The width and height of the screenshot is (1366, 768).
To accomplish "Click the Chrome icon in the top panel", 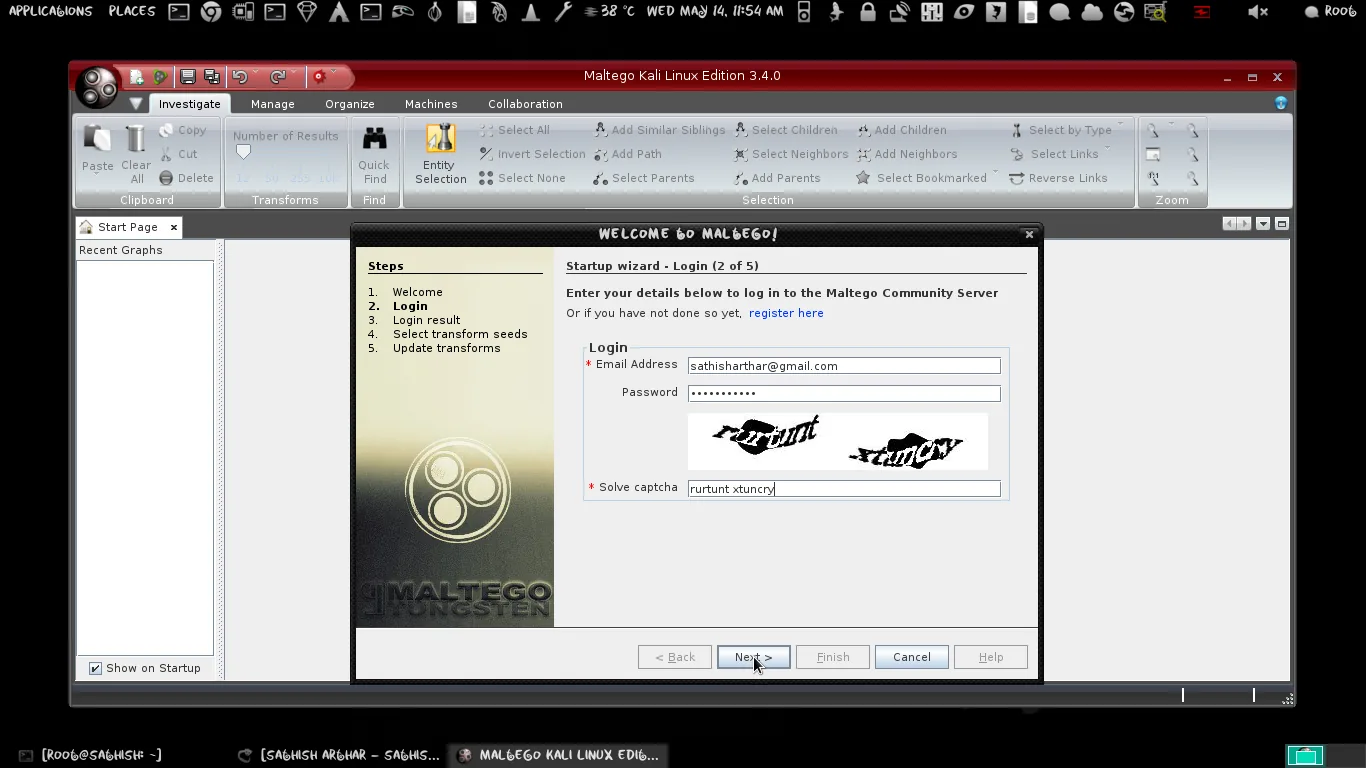I will click(210, 12).
